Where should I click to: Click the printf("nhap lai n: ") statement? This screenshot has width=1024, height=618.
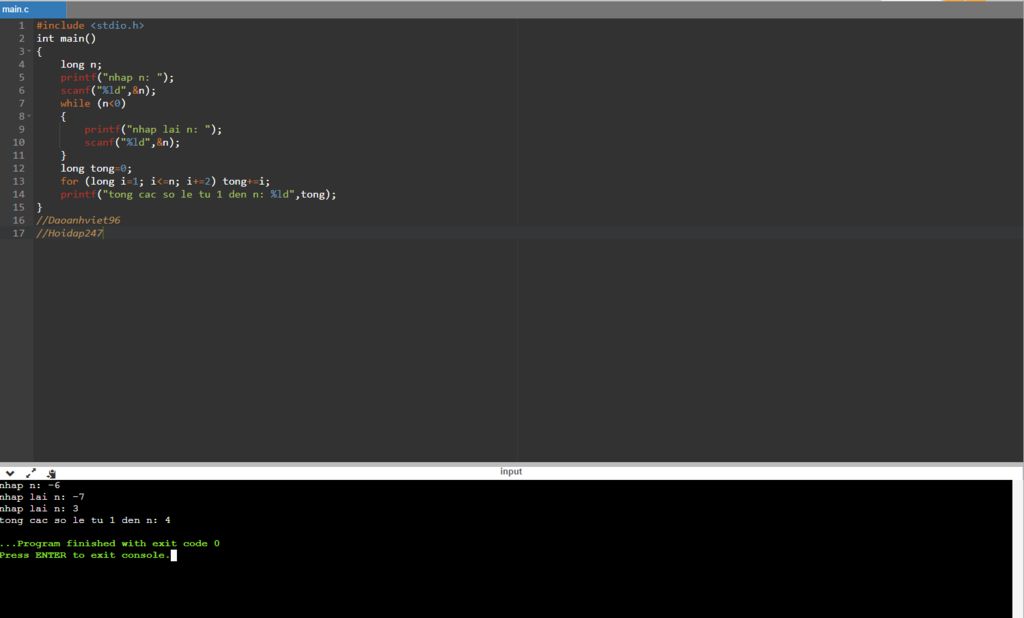[153, 129]
